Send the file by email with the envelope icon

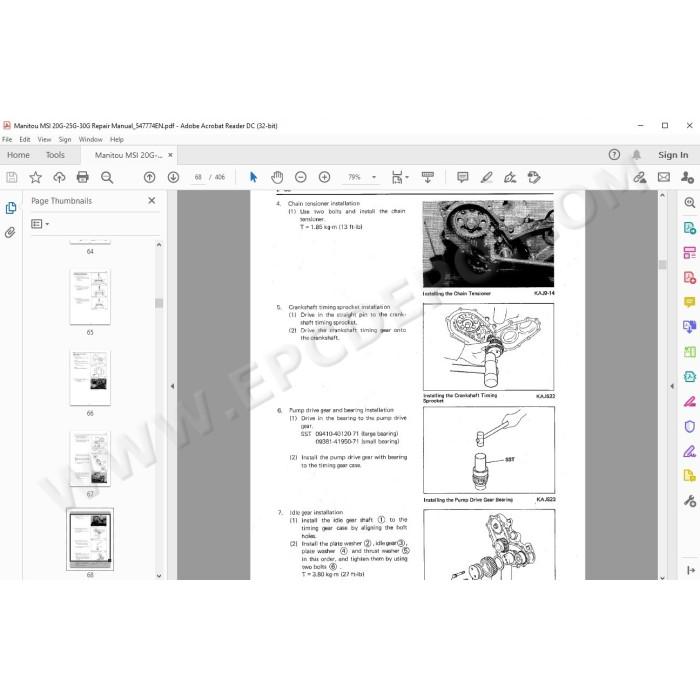tap(664, 177)
